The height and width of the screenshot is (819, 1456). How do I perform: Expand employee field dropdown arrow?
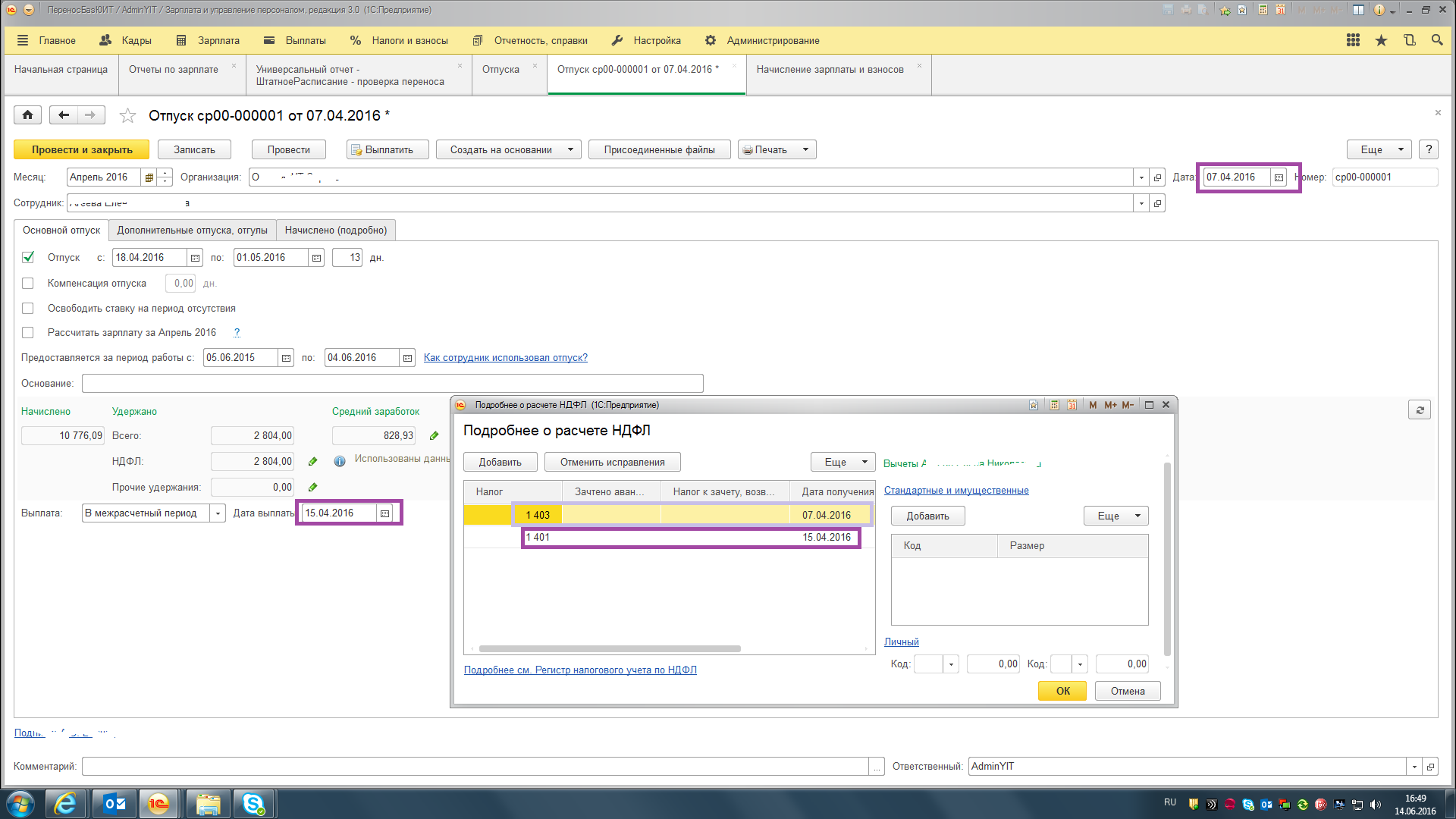[1141, 203]
